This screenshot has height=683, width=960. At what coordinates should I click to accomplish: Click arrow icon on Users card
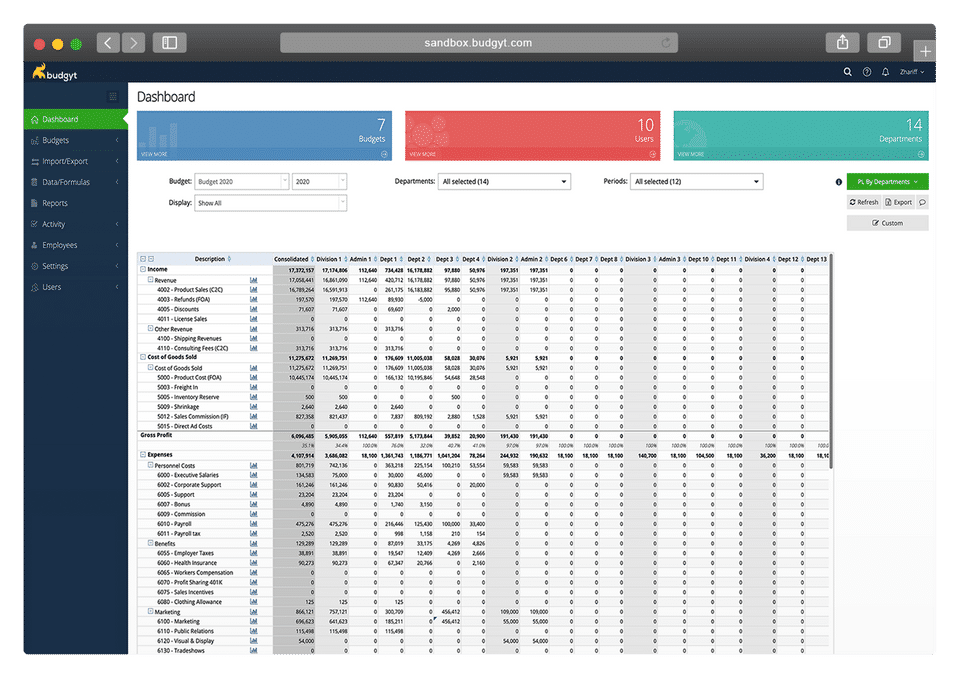pos(653,154)
